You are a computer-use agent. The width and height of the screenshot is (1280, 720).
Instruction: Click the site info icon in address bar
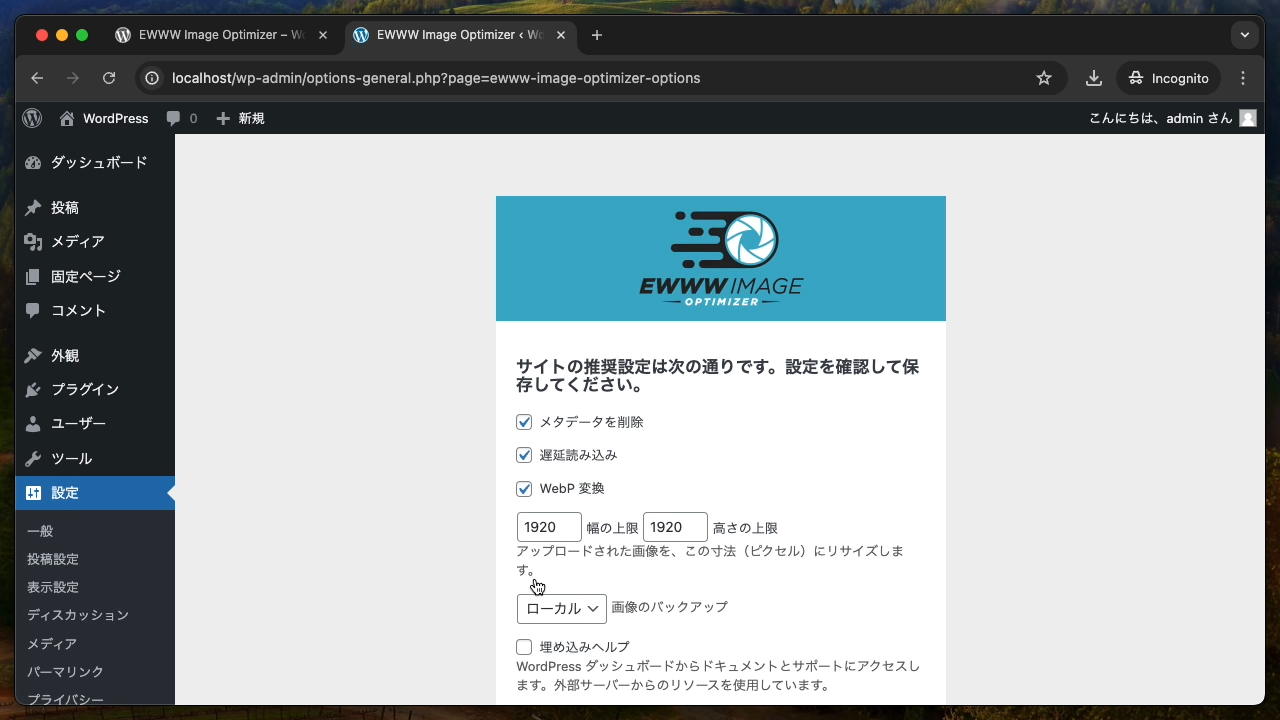tap(152, 78)
